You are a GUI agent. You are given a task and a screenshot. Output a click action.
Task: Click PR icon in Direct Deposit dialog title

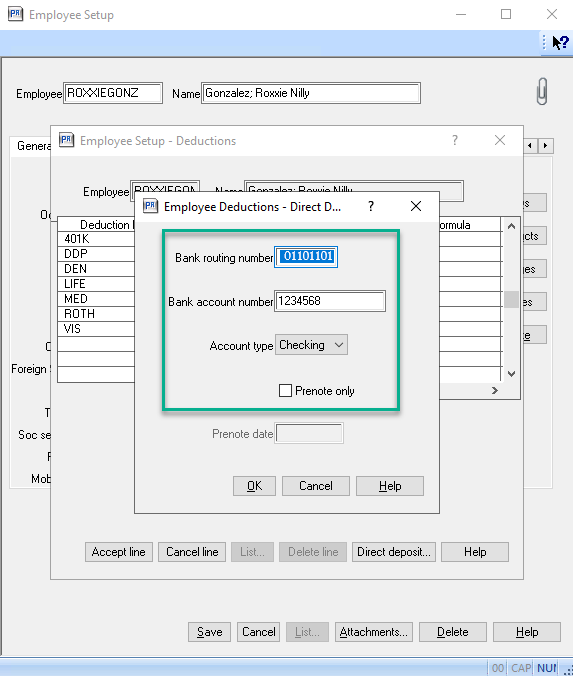coord(150,206)
